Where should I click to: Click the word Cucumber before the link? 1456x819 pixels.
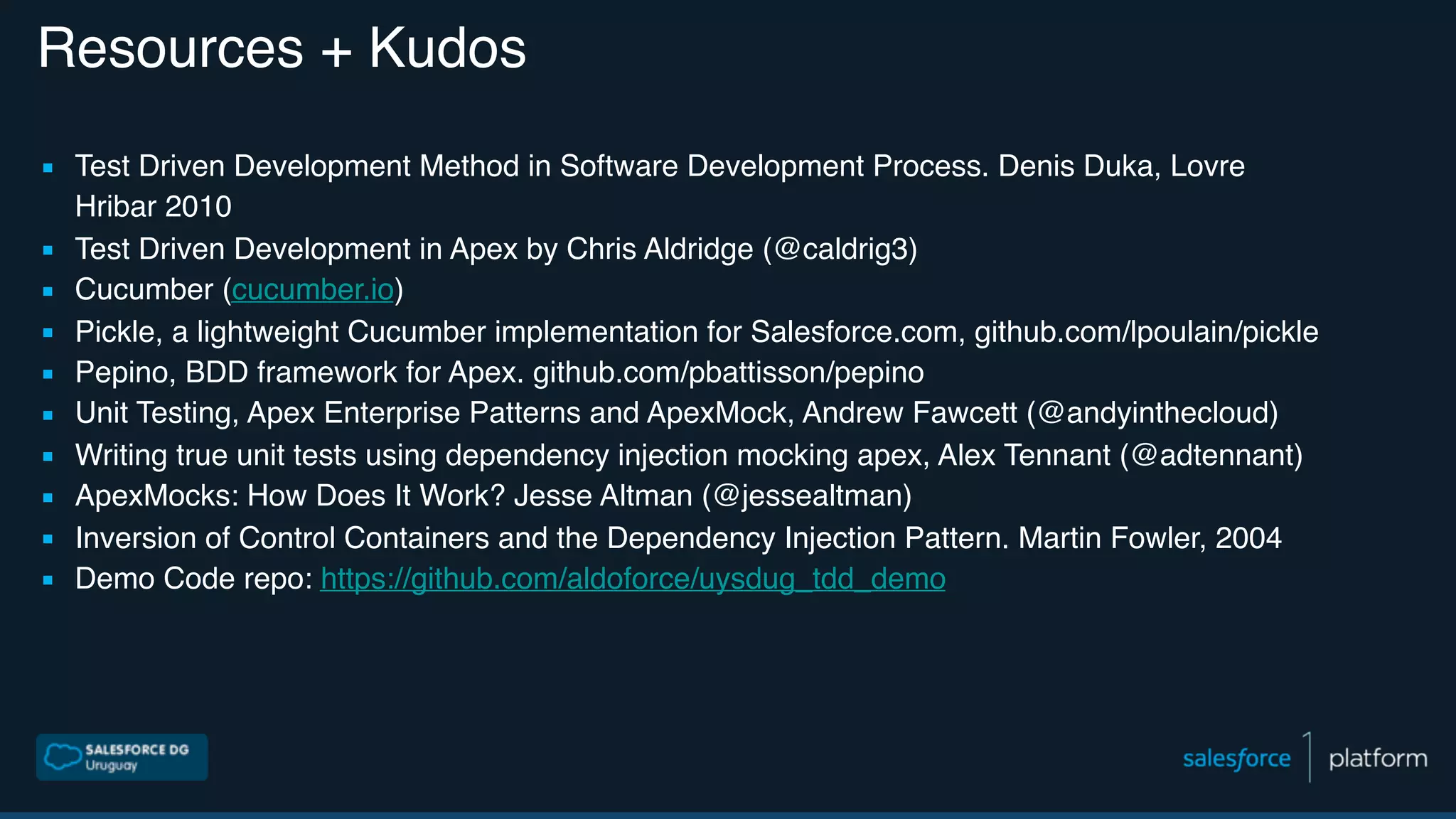144,290
